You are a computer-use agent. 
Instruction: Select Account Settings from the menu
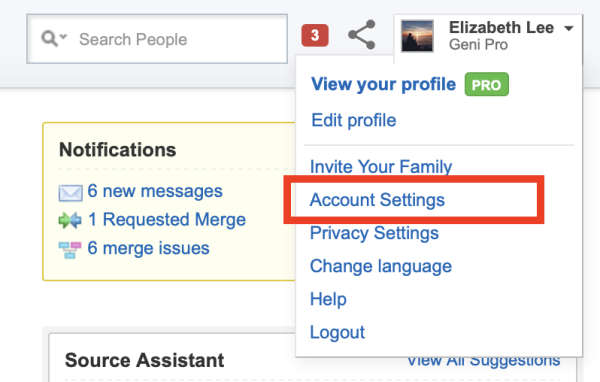tap(377, 200)
